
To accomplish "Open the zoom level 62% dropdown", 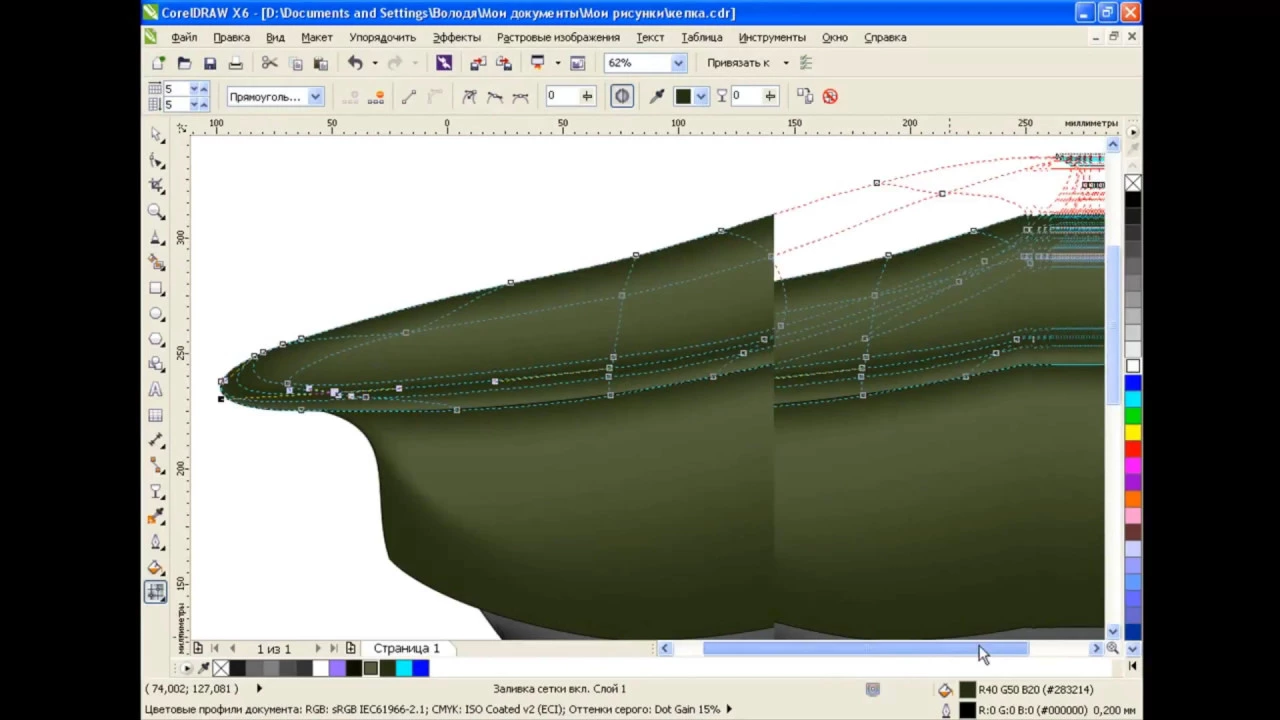I will click(x=678, y=63).
